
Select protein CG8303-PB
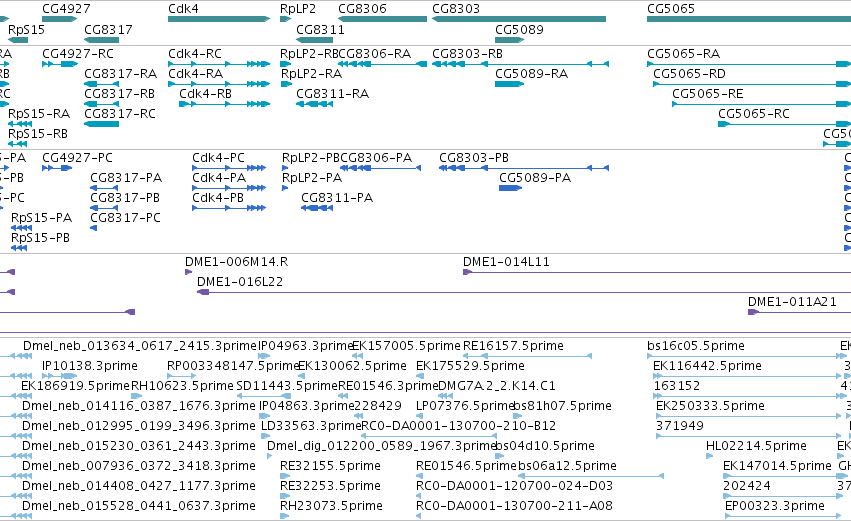(474, 158)
